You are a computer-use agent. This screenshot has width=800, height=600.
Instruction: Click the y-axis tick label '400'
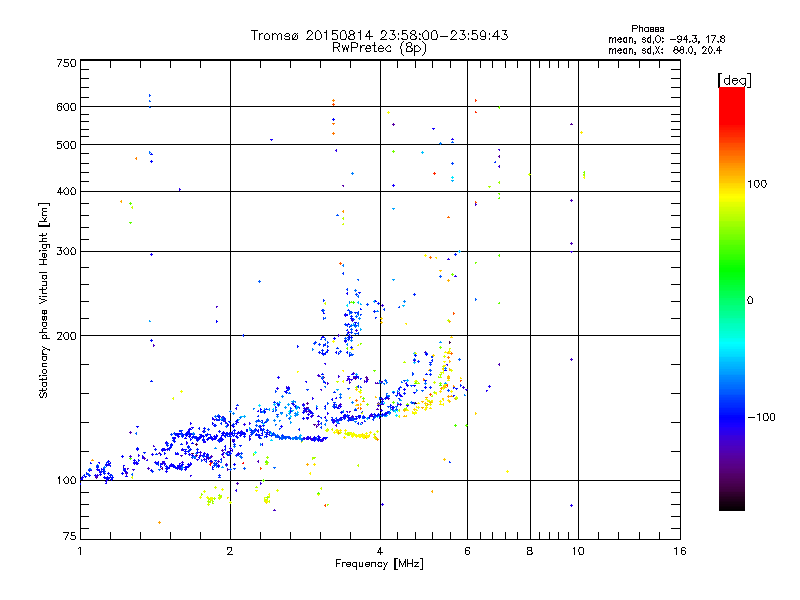(66, 191)
